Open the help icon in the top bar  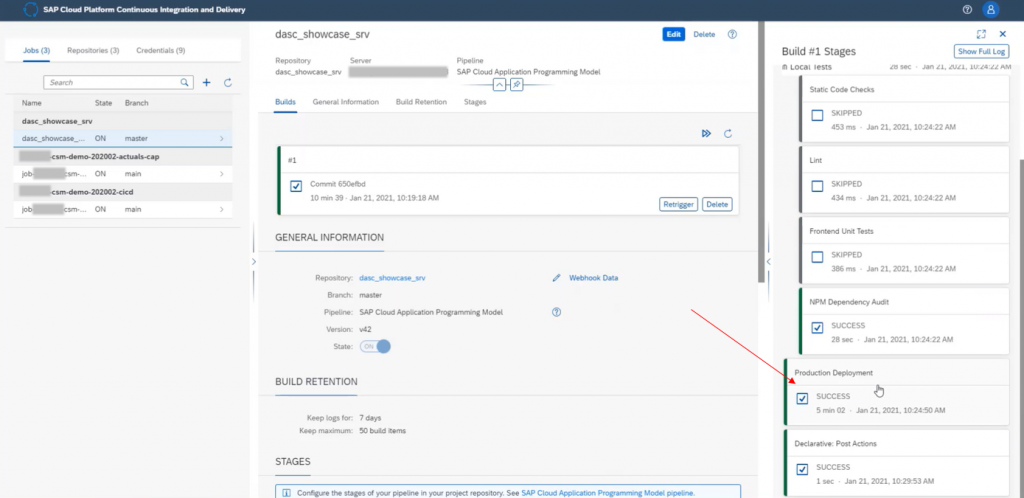point(967,10)
